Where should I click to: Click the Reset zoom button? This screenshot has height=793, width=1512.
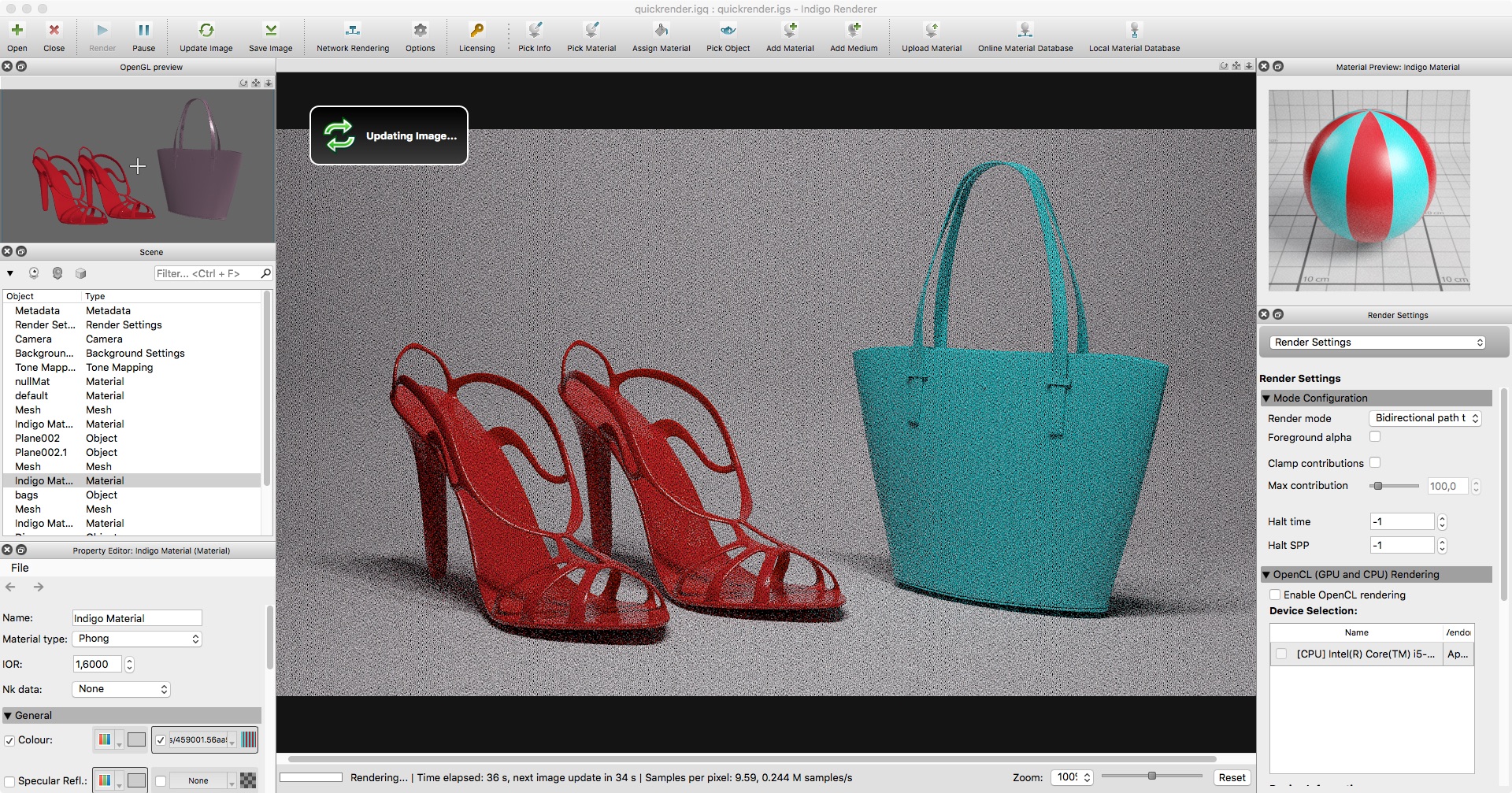1232,777
